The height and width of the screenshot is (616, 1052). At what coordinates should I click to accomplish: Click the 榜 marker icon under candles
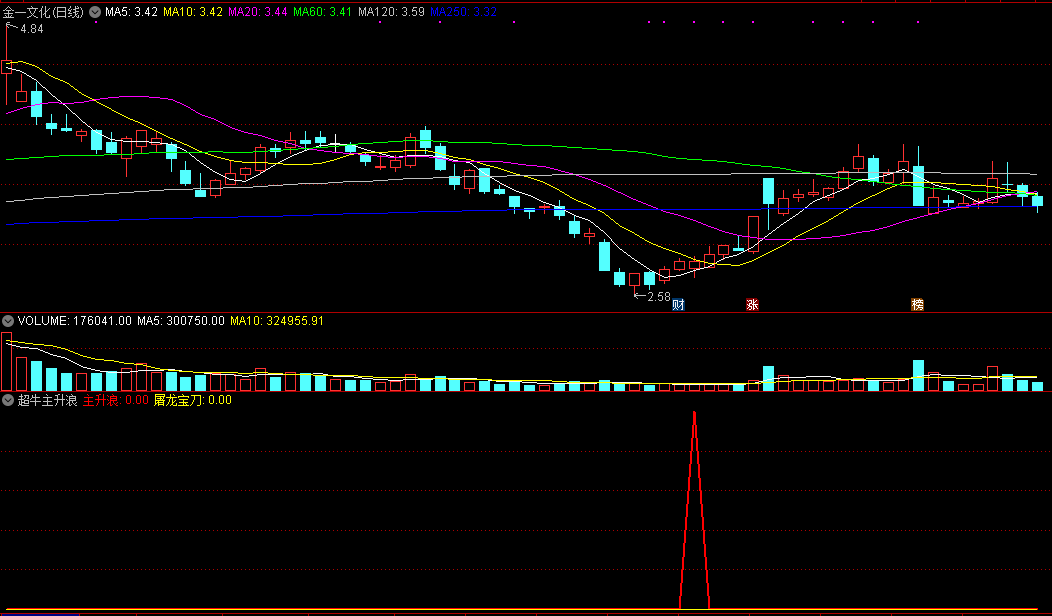pos(917,305)
